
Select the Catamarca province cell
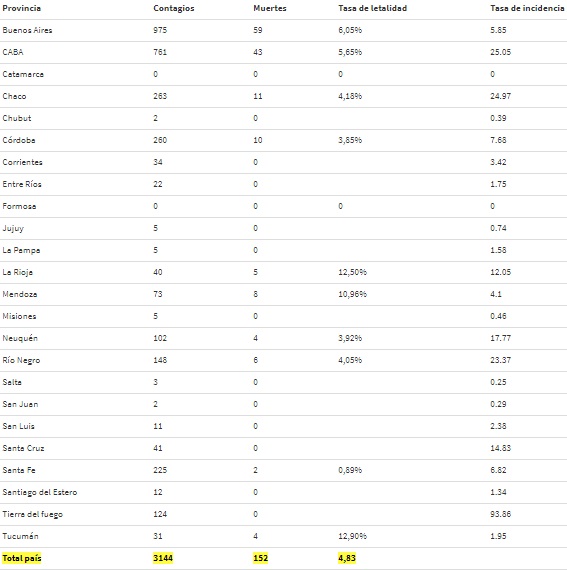(x=23, y=74)
